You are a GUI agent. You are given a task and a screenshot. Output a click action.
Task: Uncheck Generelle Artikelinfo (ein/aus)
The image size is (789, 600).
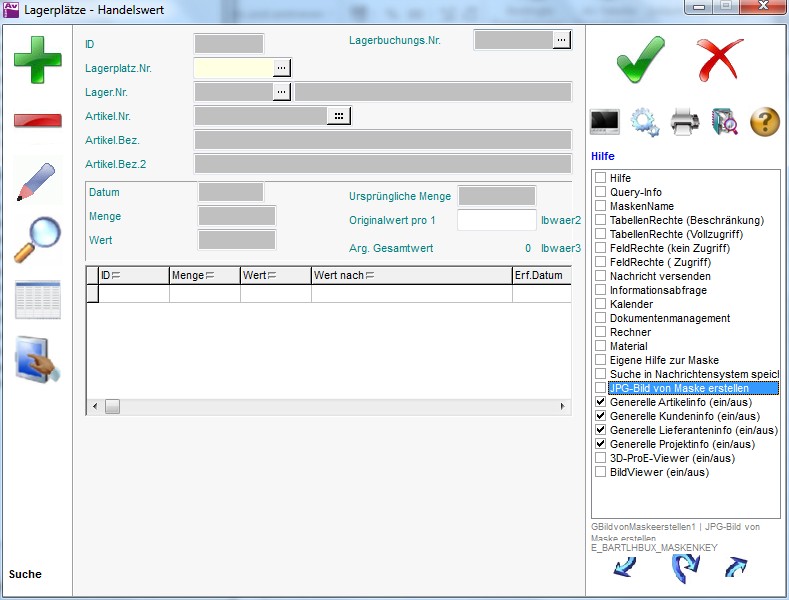601,402
